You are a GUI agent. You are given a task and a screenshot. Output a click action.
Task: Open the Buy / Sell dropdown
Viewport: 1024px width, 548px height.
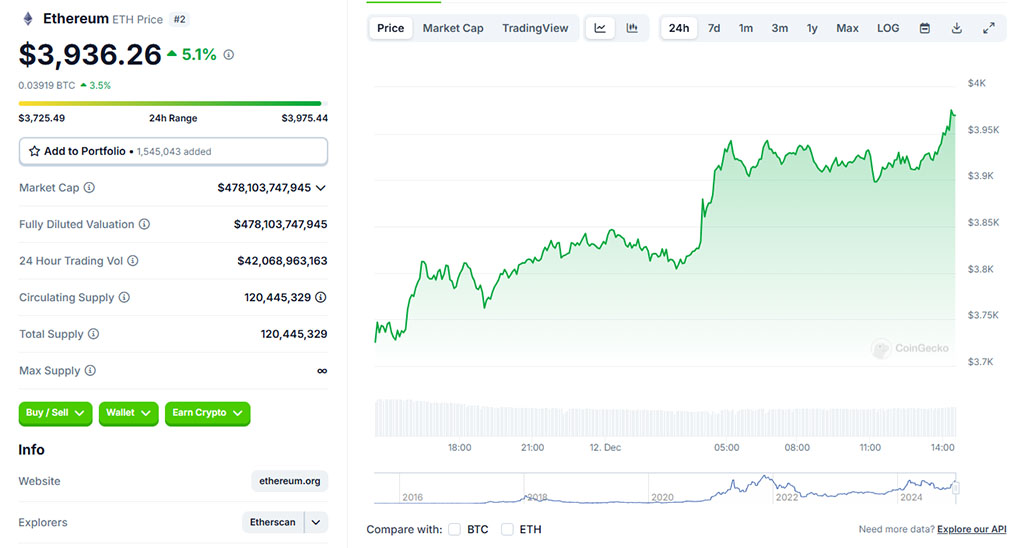[55, 413]
